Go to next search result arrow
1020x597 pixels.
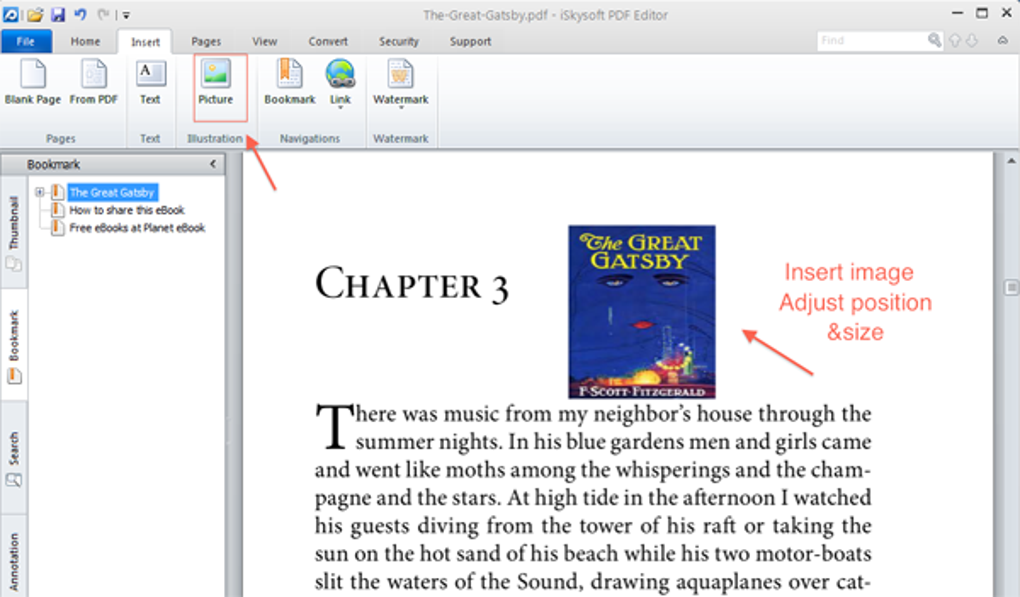coord(972,40)
